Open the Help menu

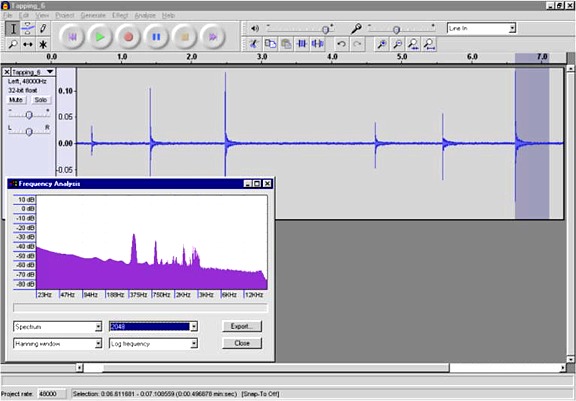pos(168,15)
